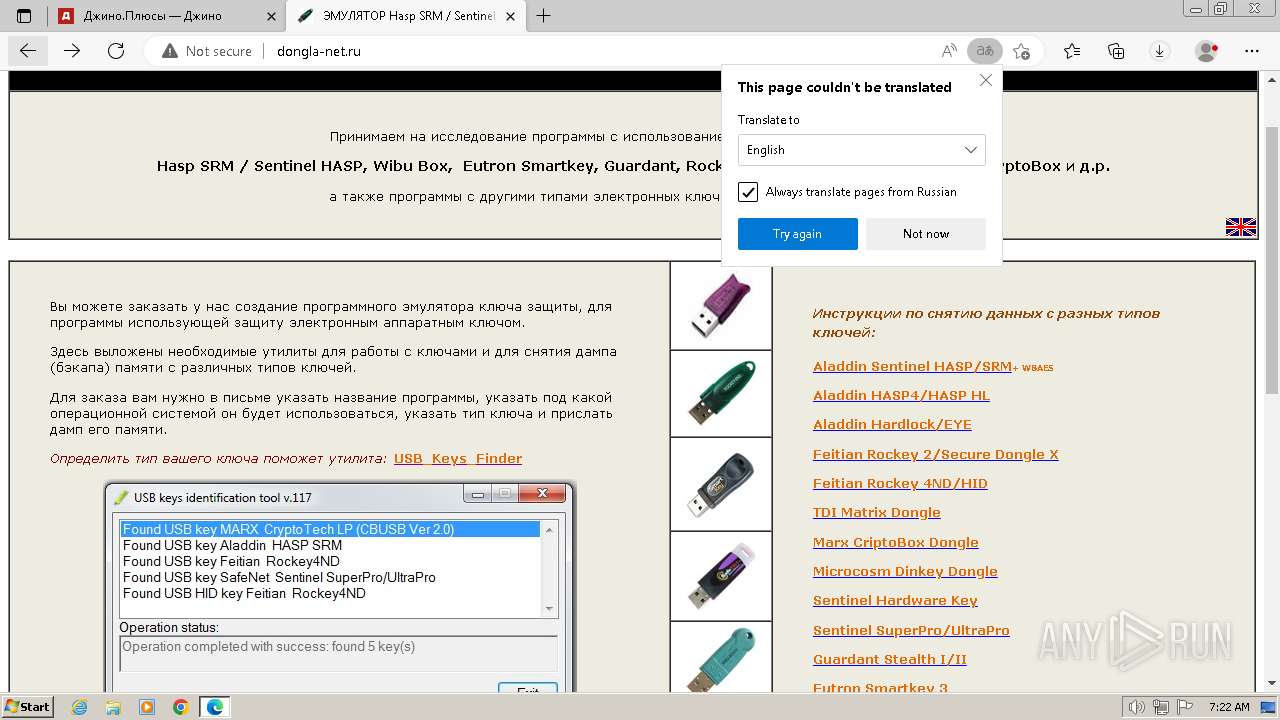Open the Sentinel Hardware Key link
Viewport: 1280px width, 720px height.
[x=895, y=601]
